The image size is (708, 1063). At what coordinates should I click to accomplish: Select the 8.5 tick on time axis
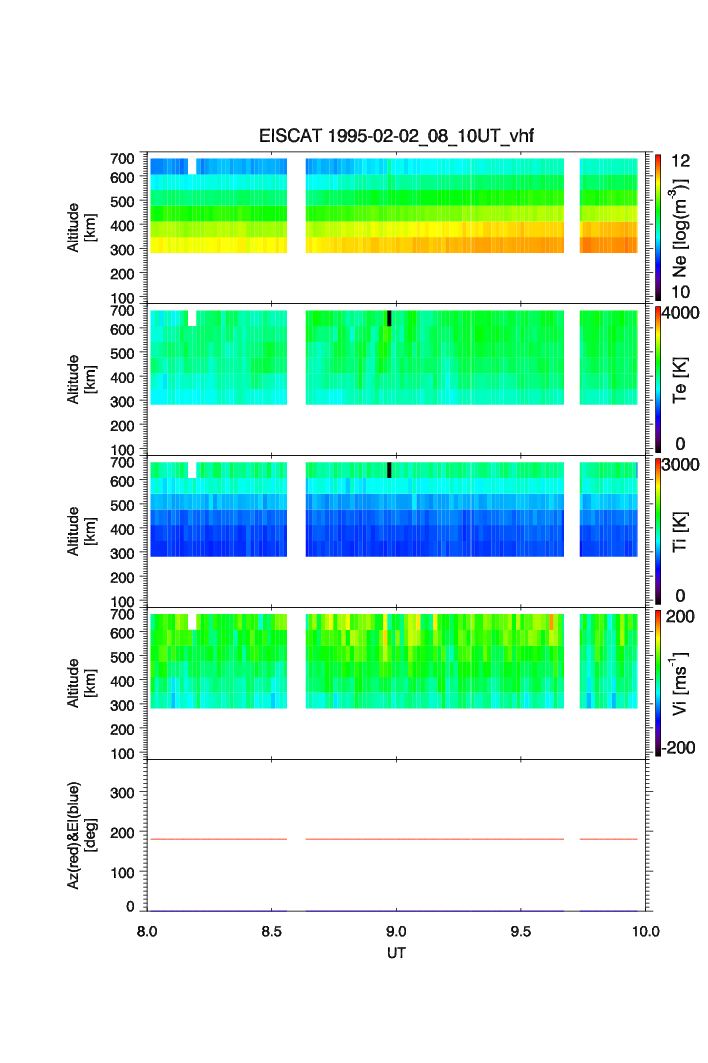(x=271, y=931)
